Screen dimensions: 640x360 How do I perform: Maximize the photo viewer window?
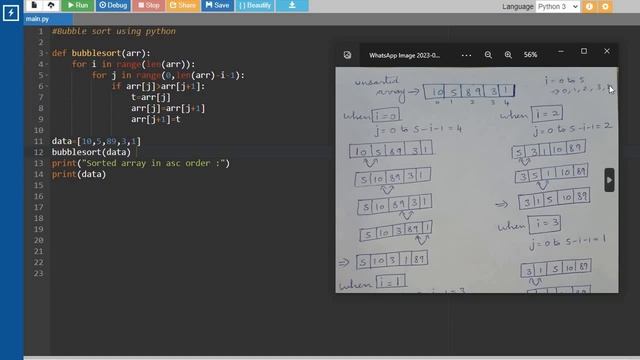click(584, 51)
